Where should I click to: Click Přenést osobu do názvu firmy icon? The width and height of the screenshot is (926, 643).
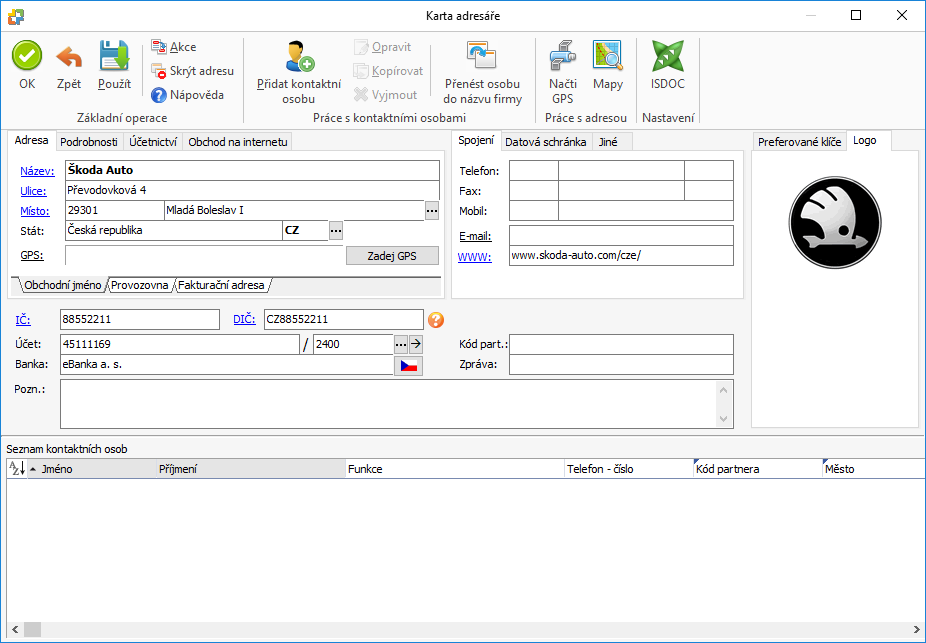point(482,56)
